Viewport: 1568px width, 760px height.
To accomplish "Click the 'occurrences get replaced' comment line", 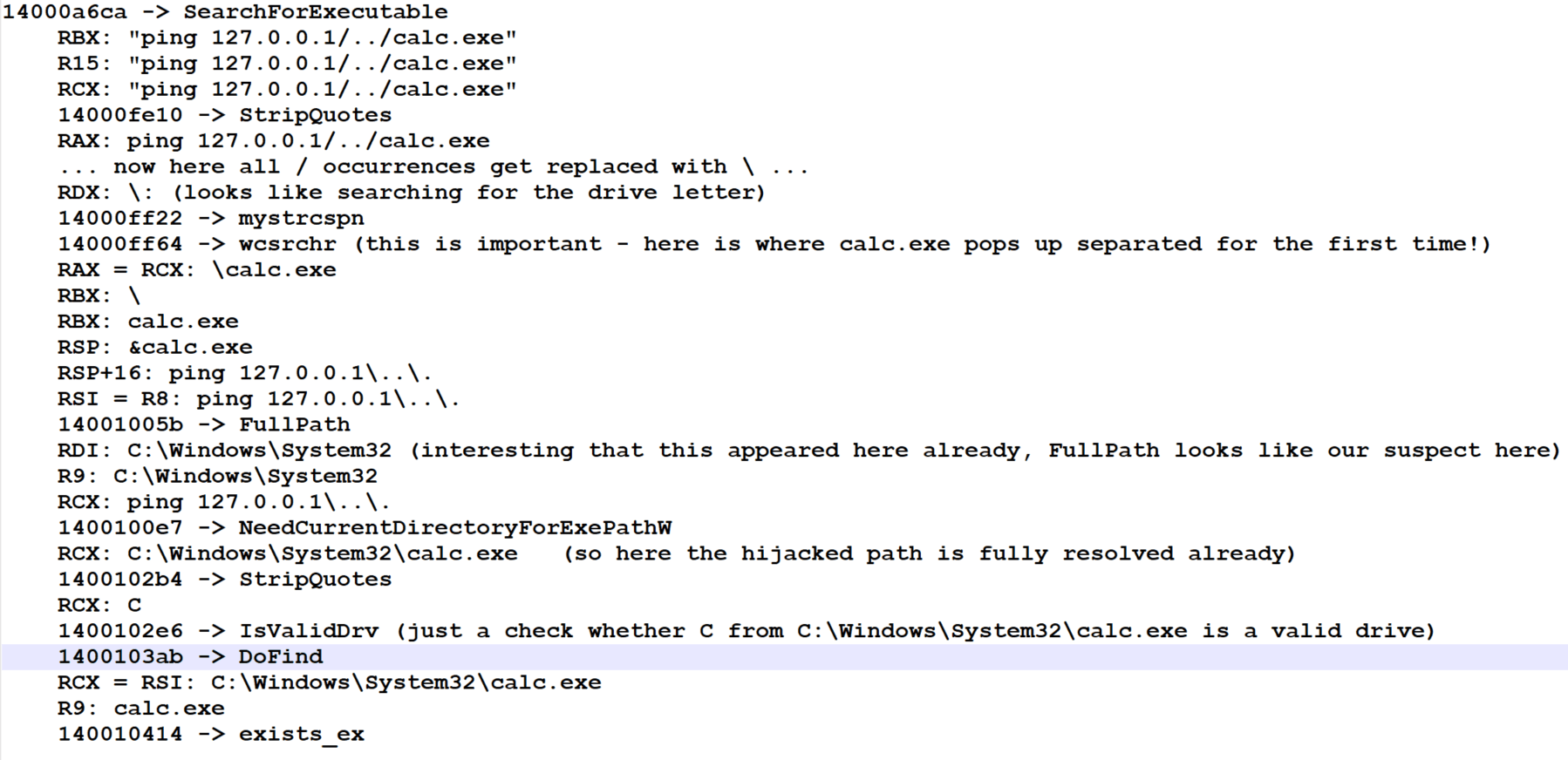I will coord(434,166).
